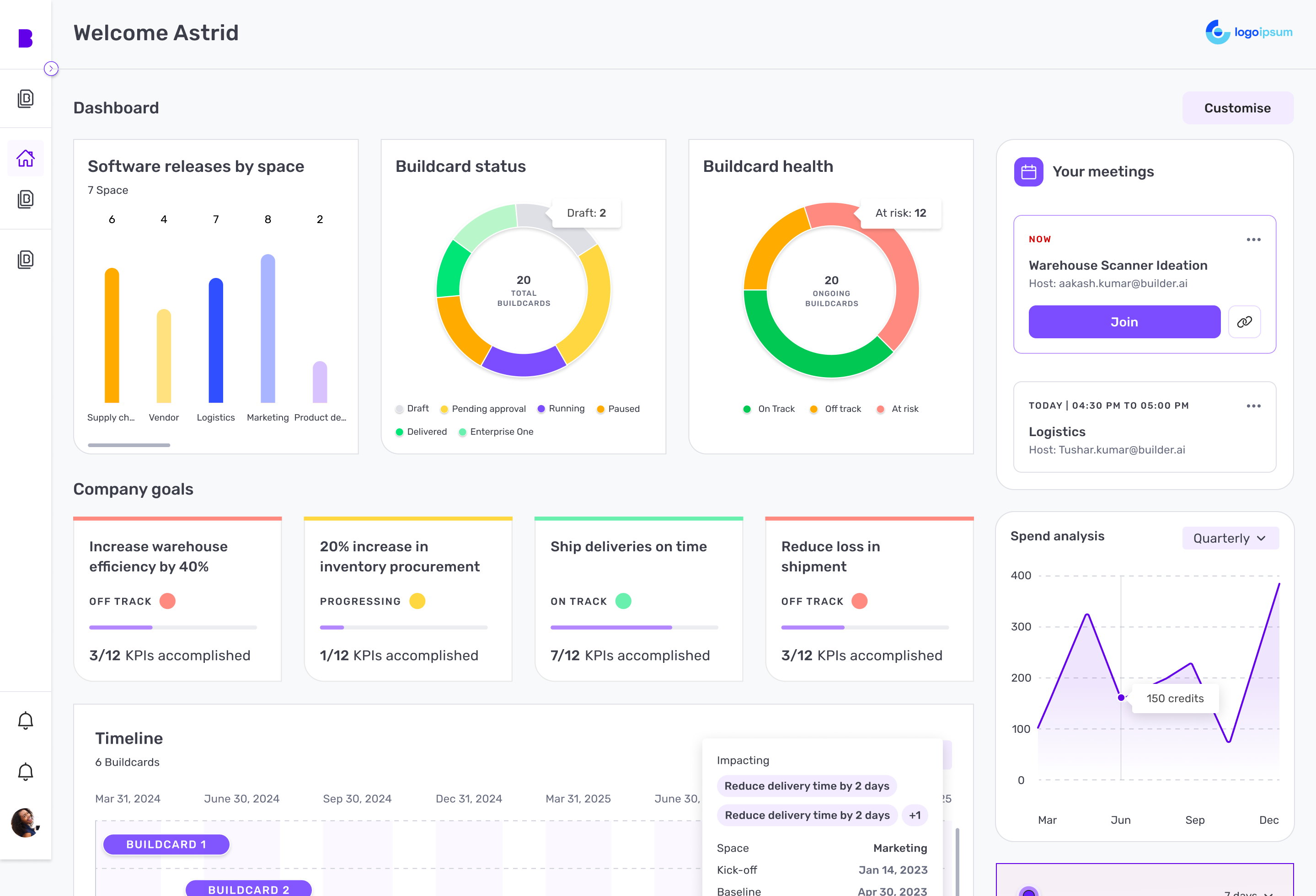Join the Warehouse Scanner Ideation meeting
The height and width of the screenshot is (896, 1316).
coord(1124,321)
